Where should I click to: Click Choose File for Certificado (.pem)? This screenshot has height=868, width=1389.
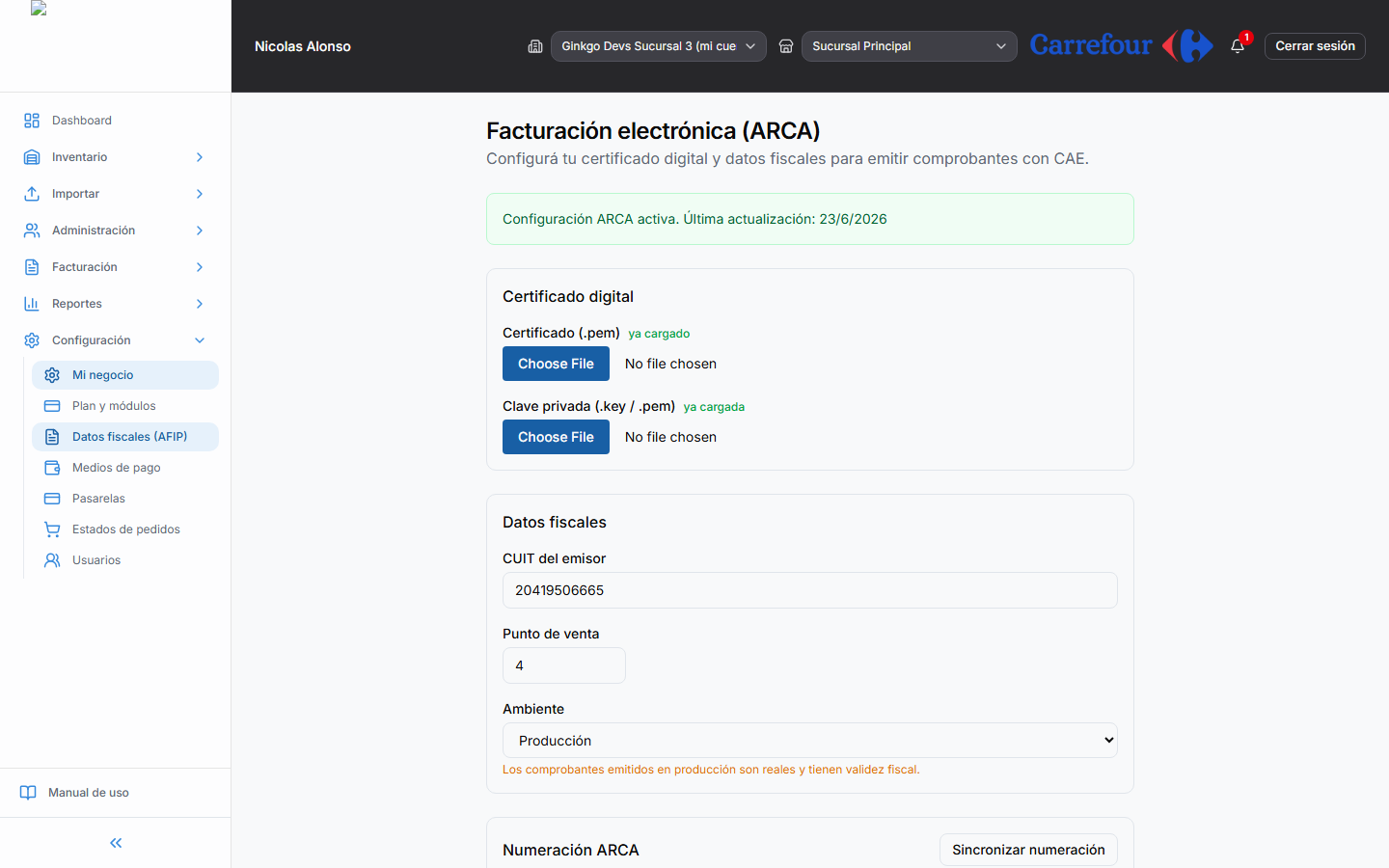(556, 364)
